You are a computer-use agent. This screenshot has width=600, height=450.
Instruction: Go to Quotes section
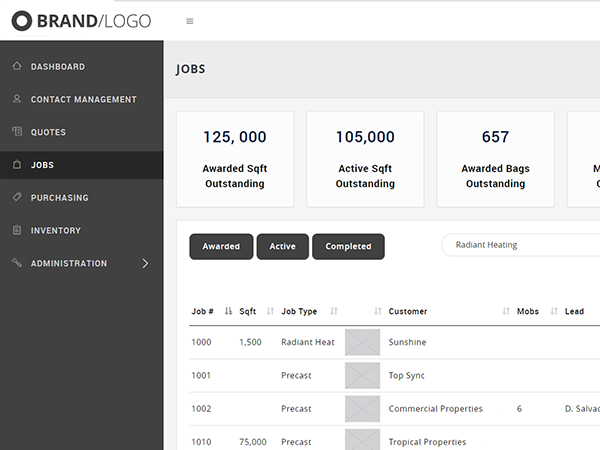(82, 132)
